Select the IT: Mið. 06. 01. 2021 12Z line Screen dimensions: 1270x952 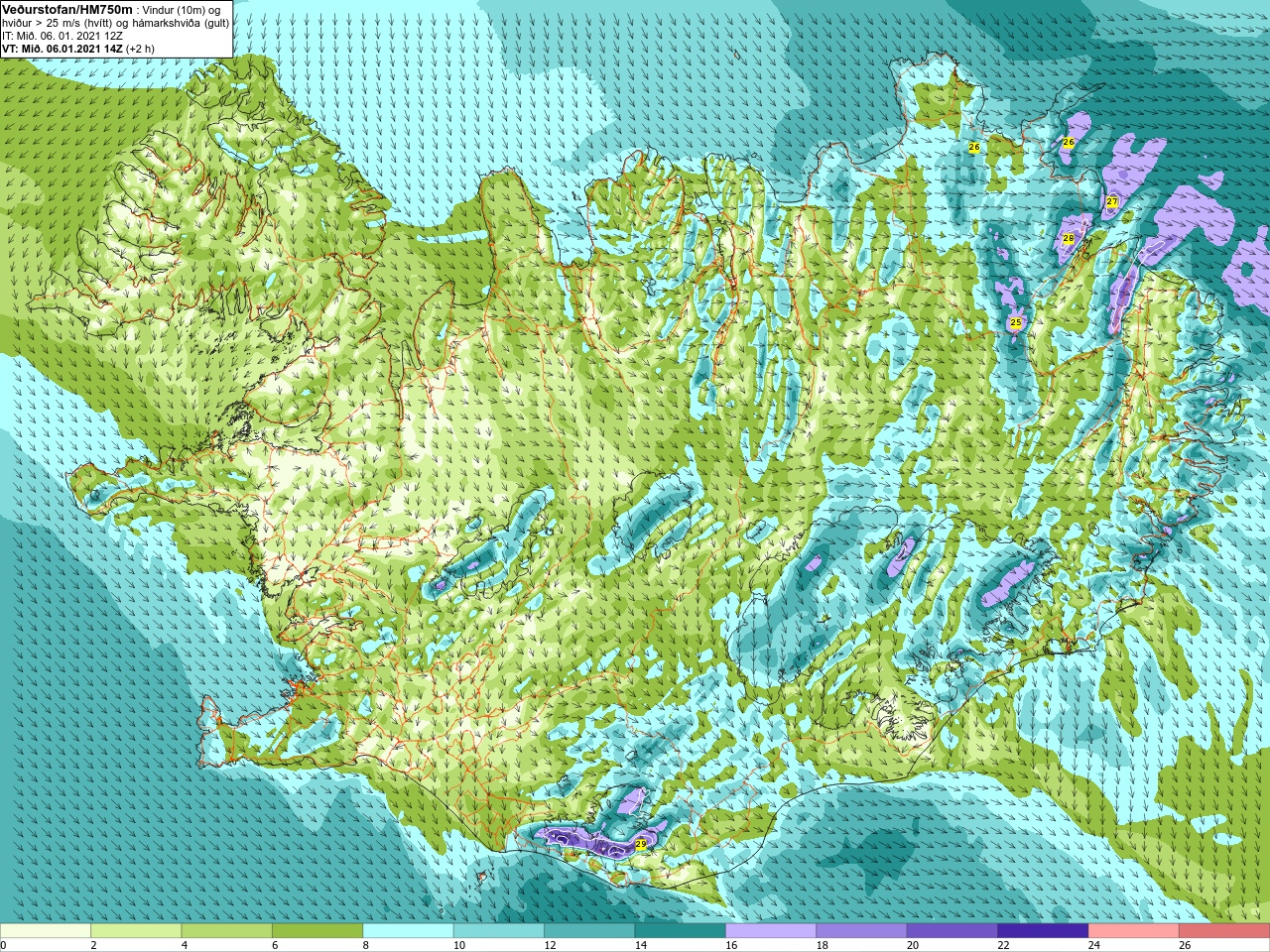(x=63, y=35)
